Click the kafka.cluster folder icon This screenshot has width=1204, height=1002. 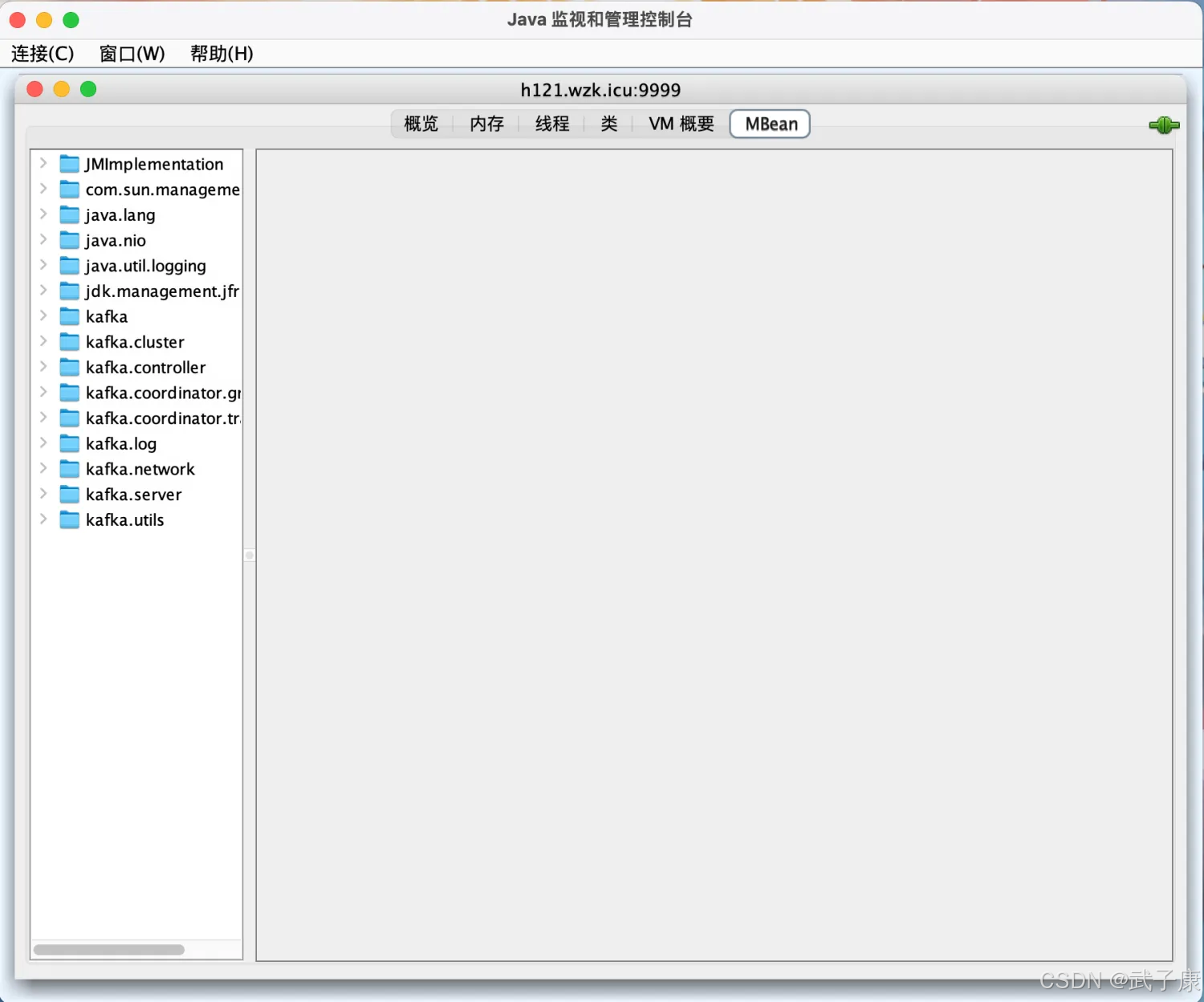click(70, 342)
